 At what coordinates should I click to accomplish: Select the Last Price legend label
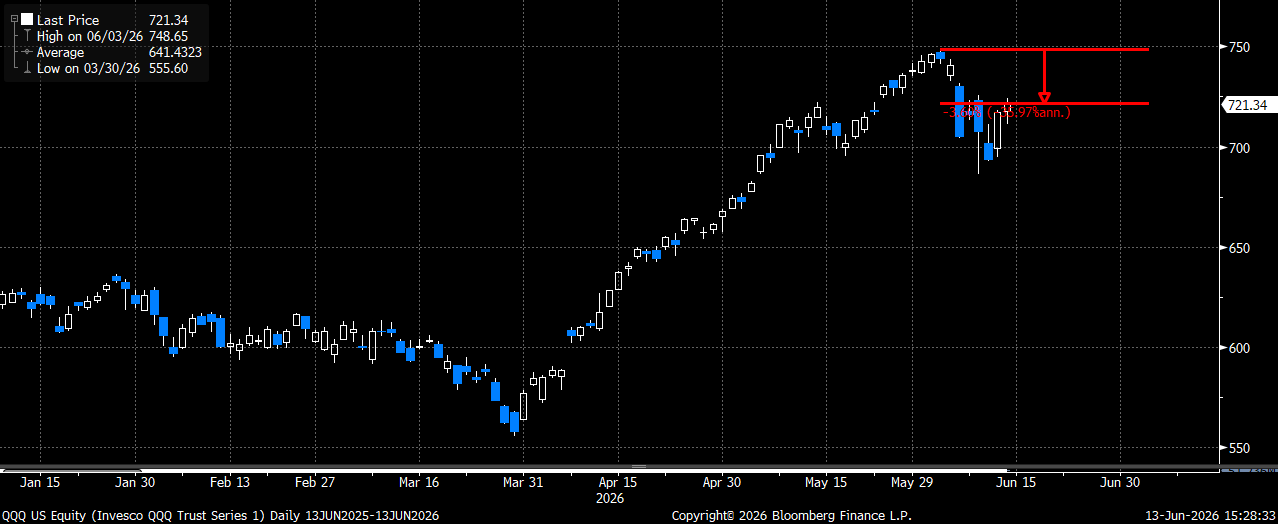(x=66, y=19)
